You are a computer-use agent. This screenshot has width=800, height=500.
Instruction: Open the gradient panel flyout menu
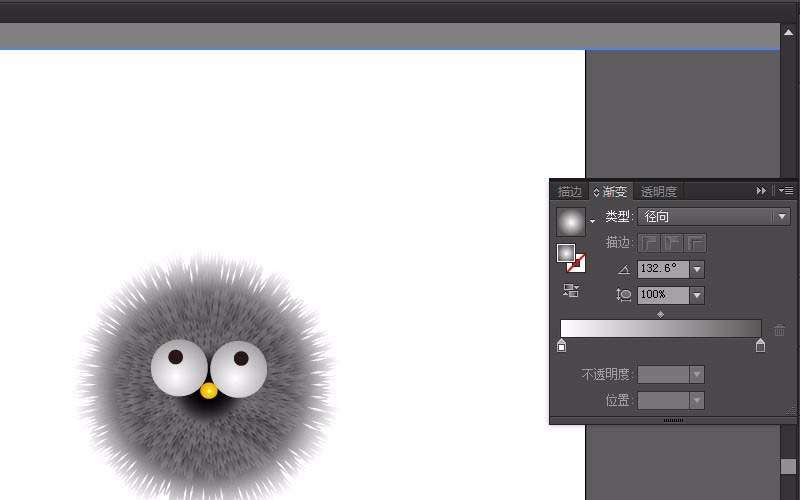[x=786, y=191]
